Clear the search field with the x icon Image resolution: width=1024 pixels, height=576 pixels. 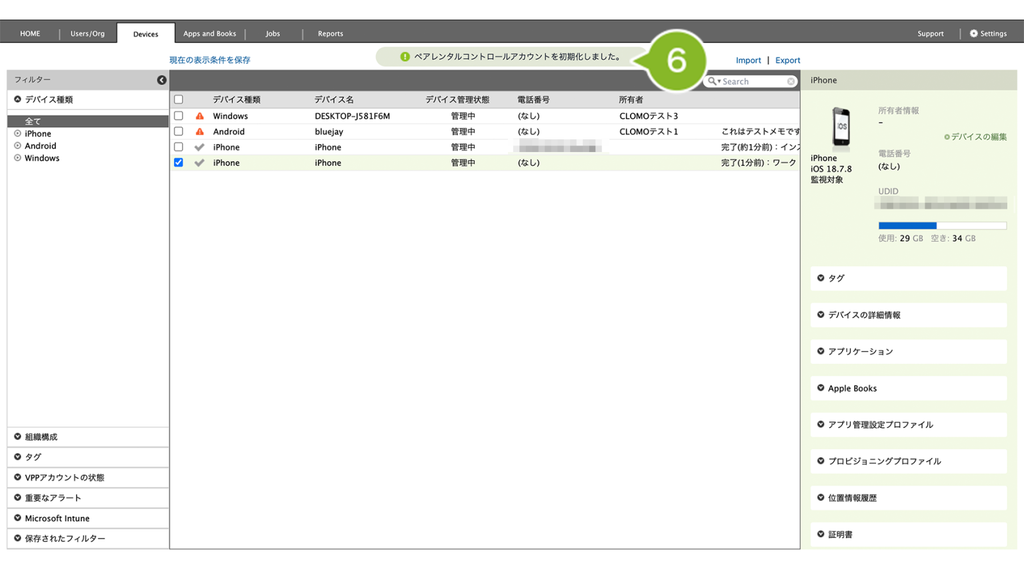pos(791,82)
